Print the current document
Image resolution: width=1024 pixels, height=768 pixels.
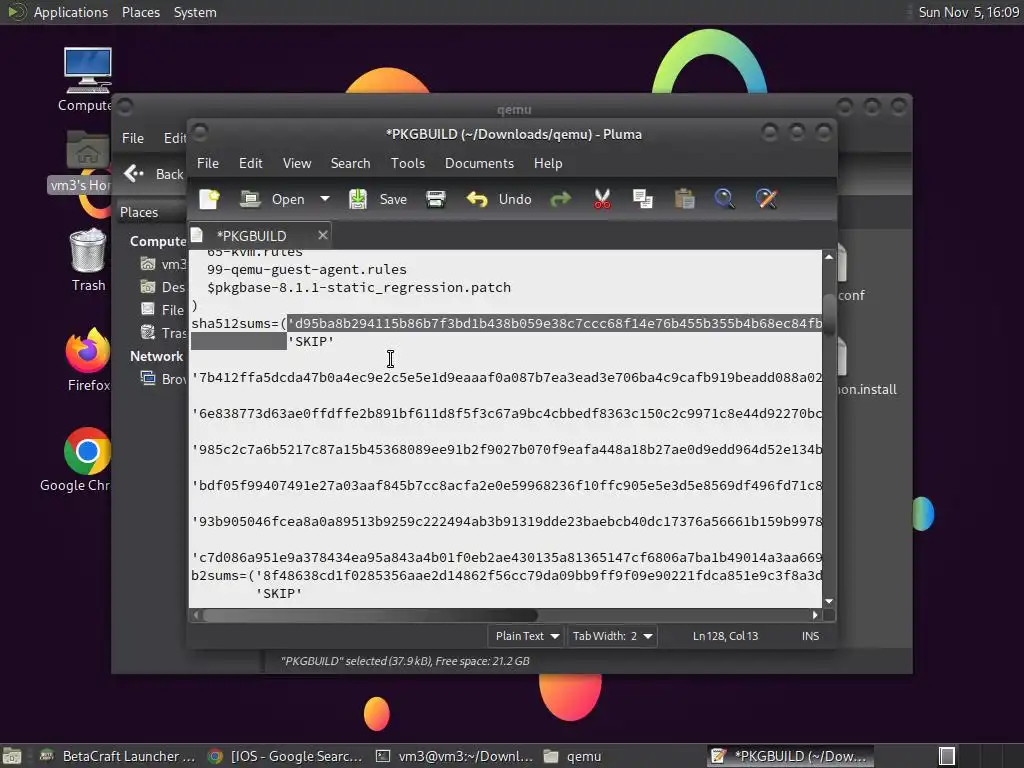click(436, 199)
